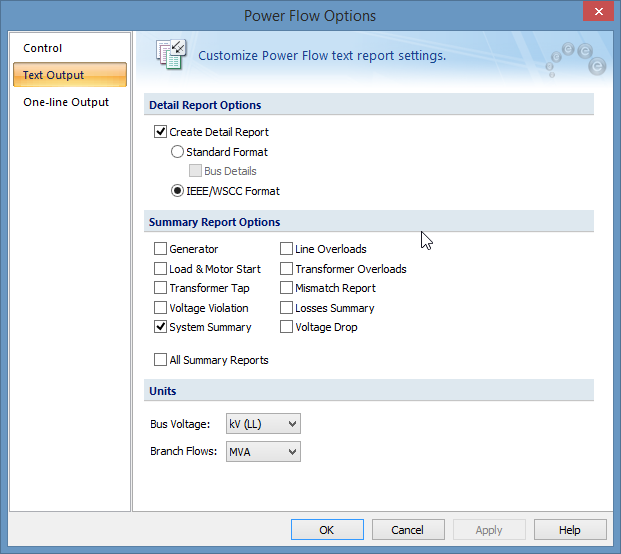Switch to the Control page
This screenshot has width=621, height=554.
point(43,48)
